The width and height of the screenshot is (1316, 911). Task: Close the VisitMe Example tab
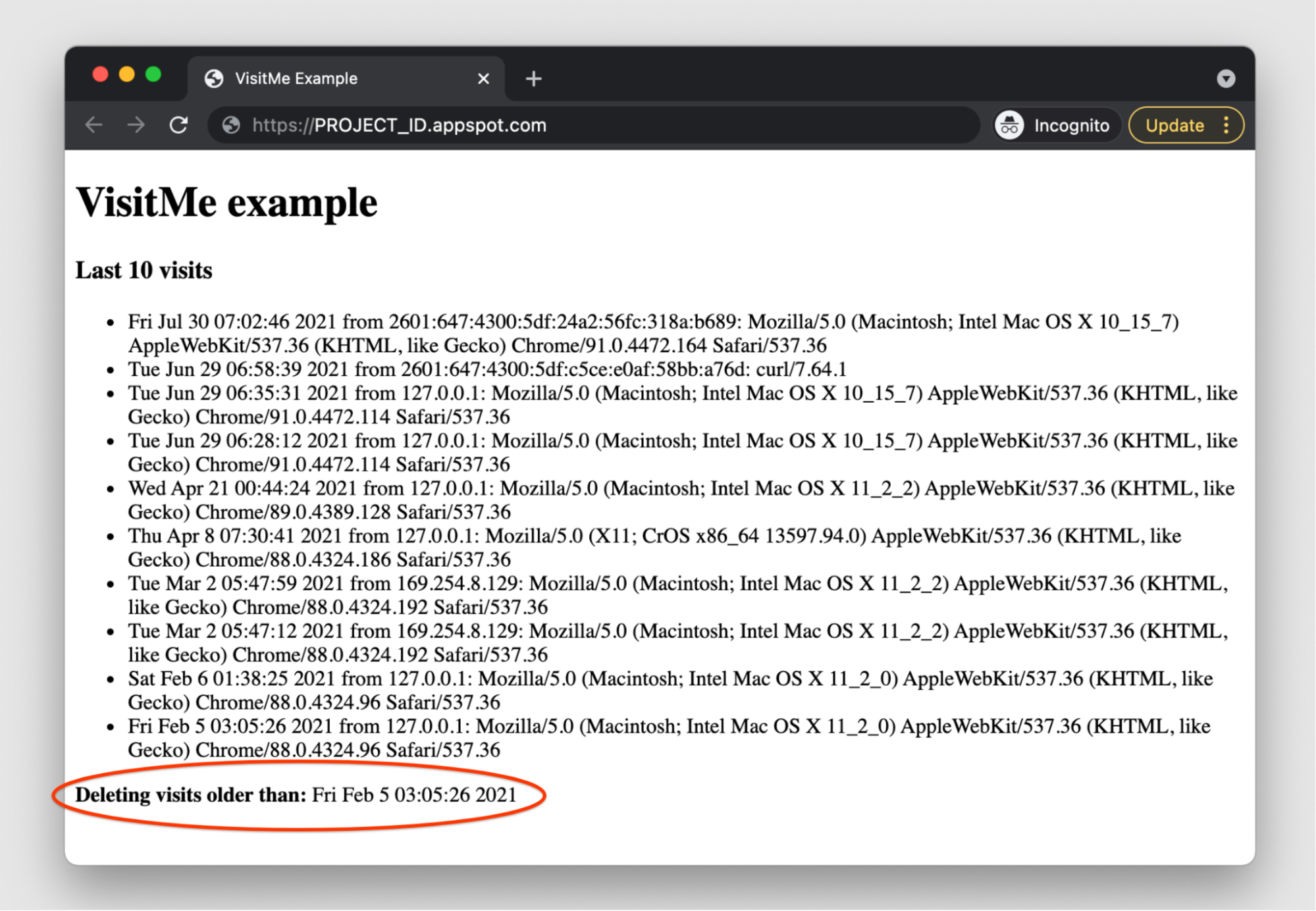click(x=483, y=79)
